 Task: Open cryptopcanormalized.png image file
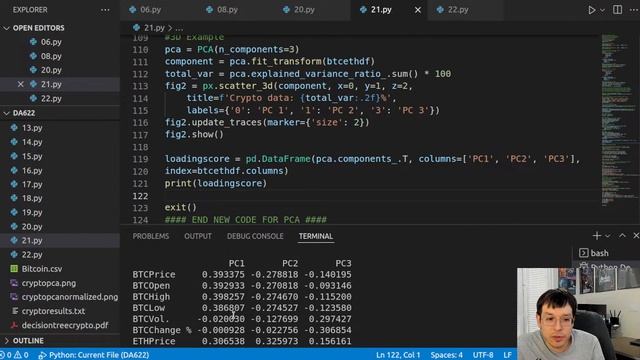69,297
